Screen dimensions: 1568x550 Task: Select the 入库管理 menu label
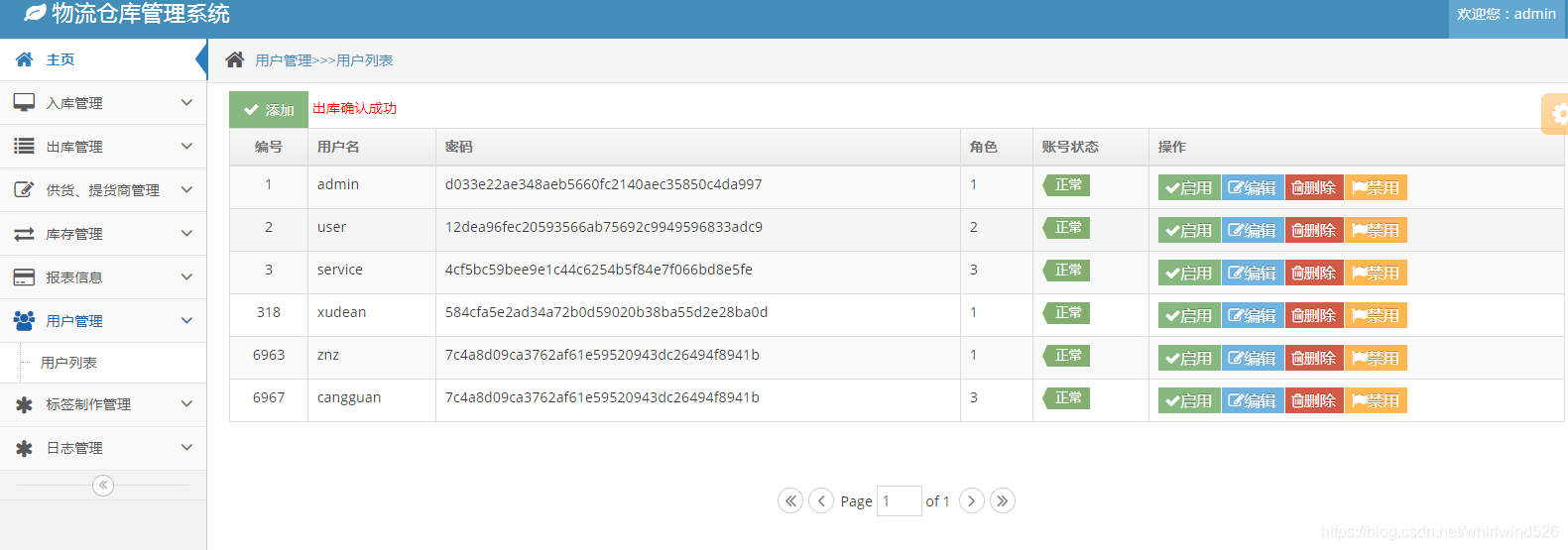point(74,103)
